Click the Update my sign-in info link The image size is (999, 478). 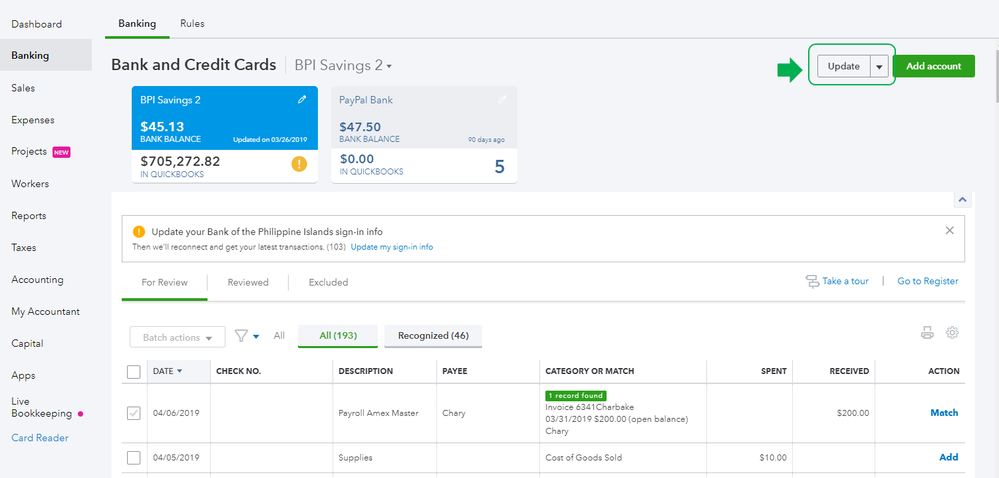coord(392,247)
